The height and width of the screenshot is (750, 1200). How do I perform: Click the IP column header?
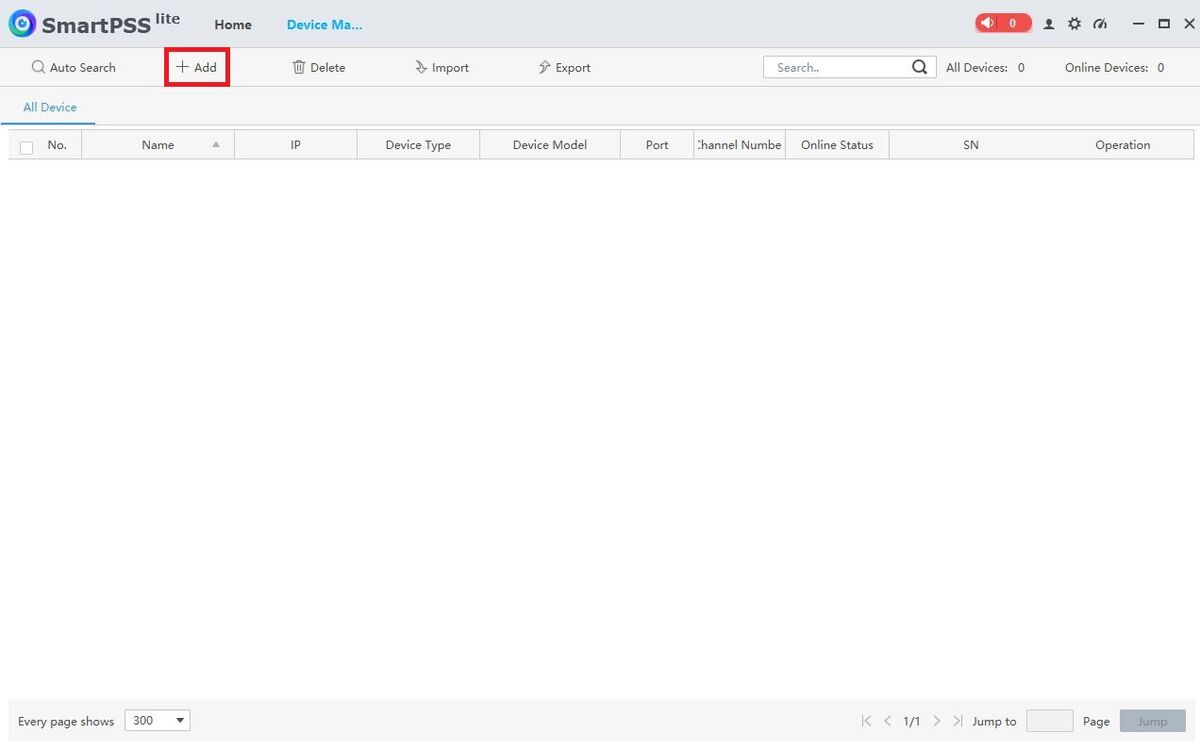point(296,145)
